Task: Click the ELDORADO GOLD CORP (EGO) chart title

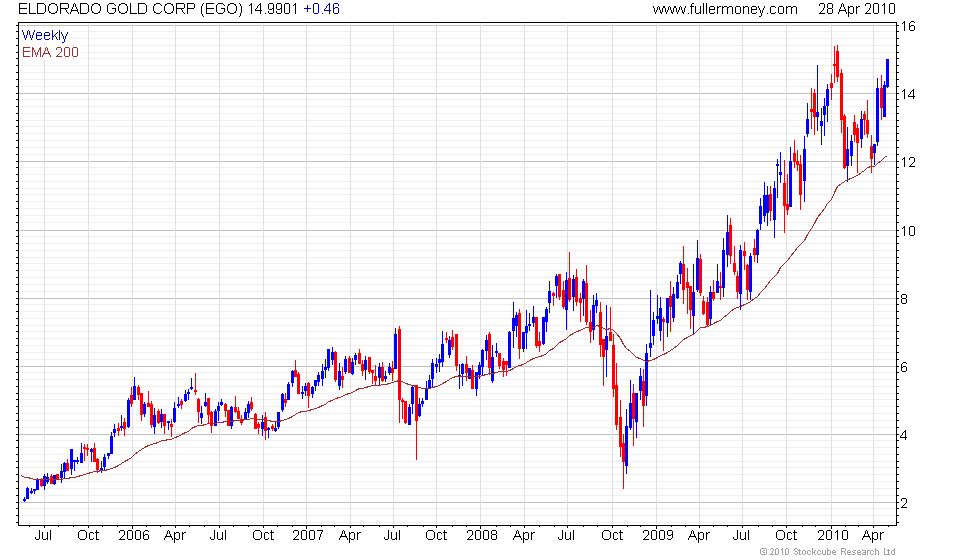Action: click(x=131, y=9)
